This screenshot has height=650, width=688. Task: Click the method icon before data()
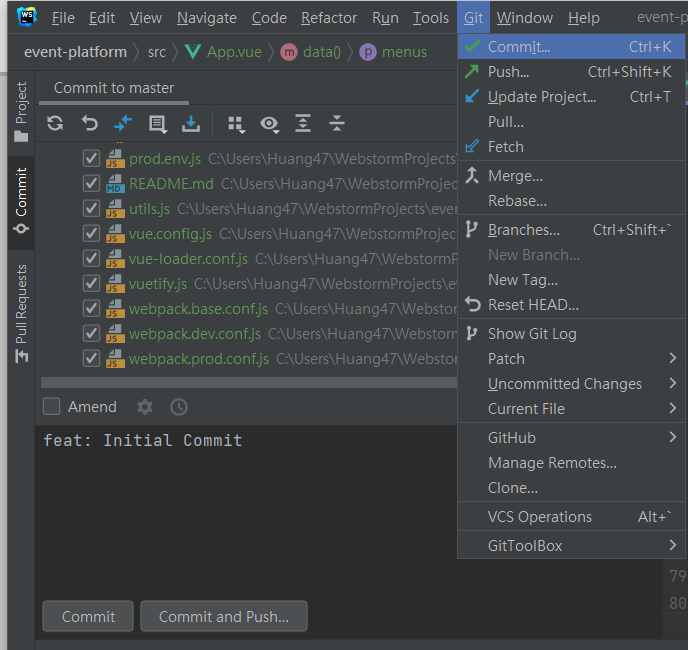pyautogui.click(x=289, y=52)
